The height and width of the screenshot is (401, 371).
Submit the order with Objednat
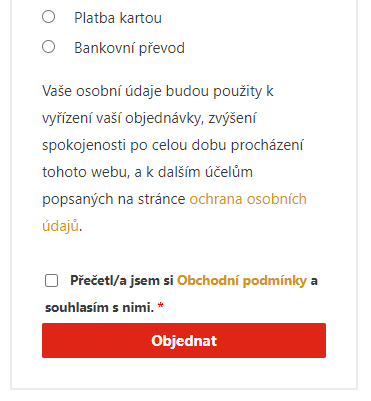(184, 340)
